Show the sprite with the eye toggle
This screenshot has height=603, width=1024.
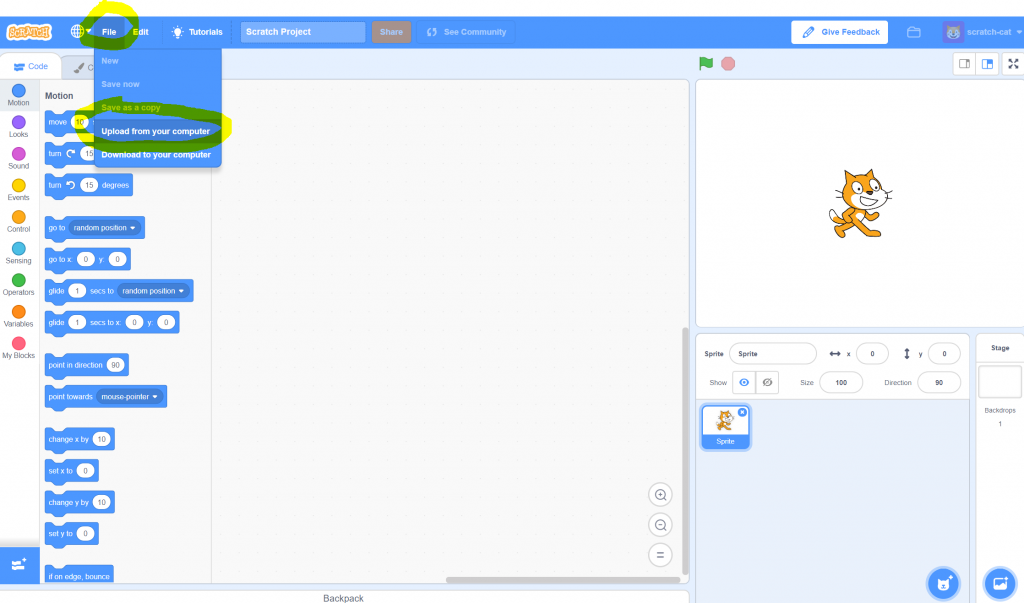(743, 382)
